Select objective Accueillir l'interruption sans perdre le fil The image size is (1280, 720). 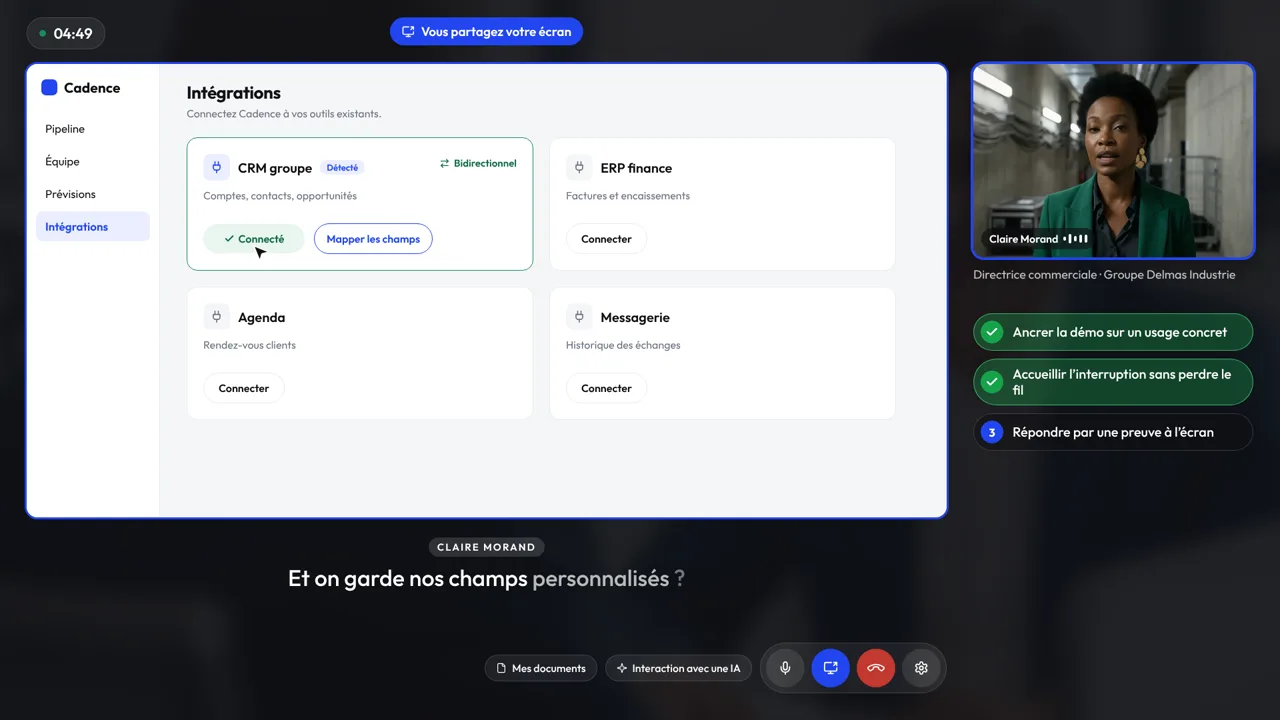1113,382
